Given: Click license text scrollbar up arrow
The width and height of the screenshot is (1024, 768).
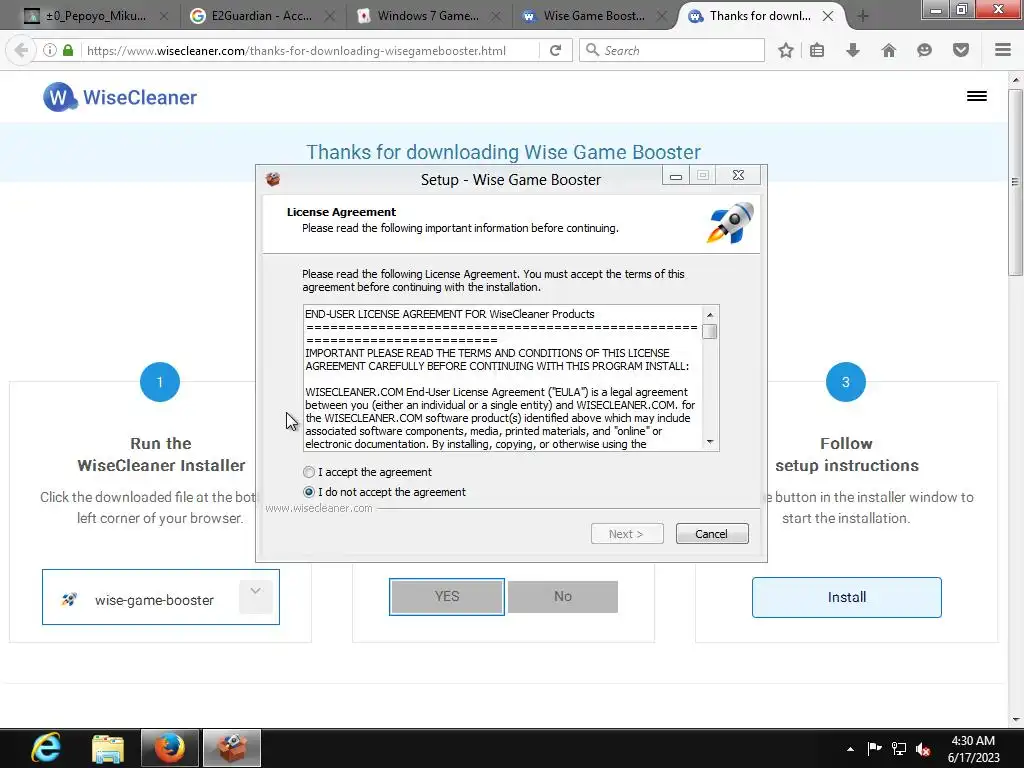Looking at the screenshot, I should point(710,315).
